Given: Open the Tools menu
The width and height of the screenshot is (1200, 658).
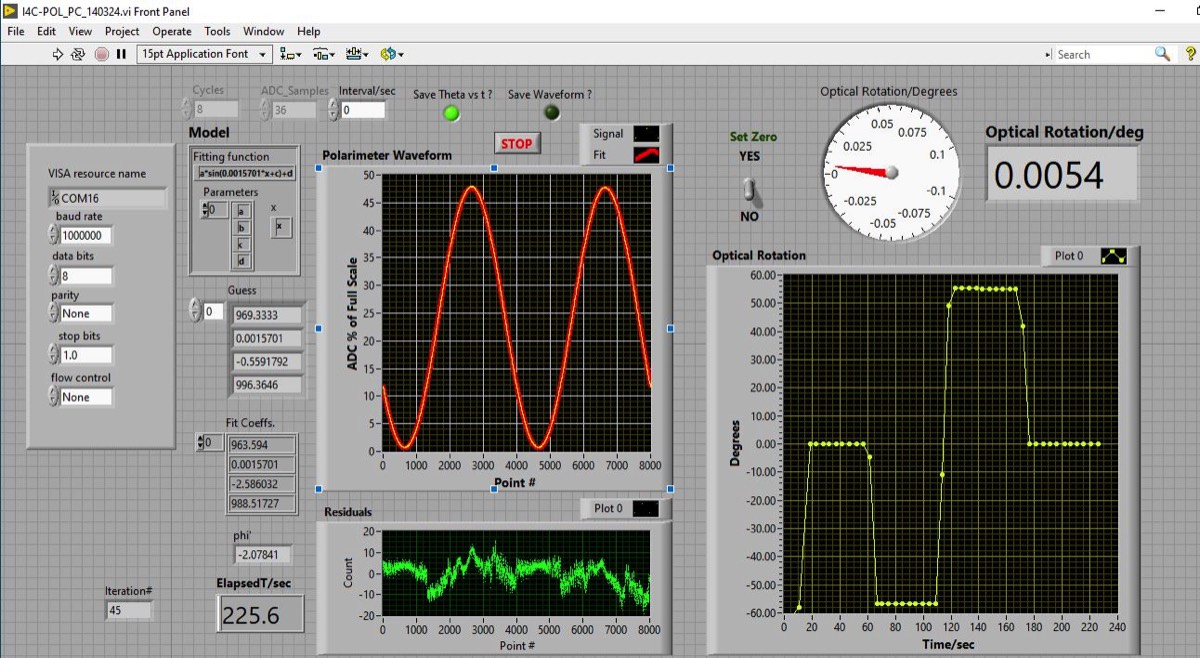Looking at the screenshot, I should tap(217, 32).
